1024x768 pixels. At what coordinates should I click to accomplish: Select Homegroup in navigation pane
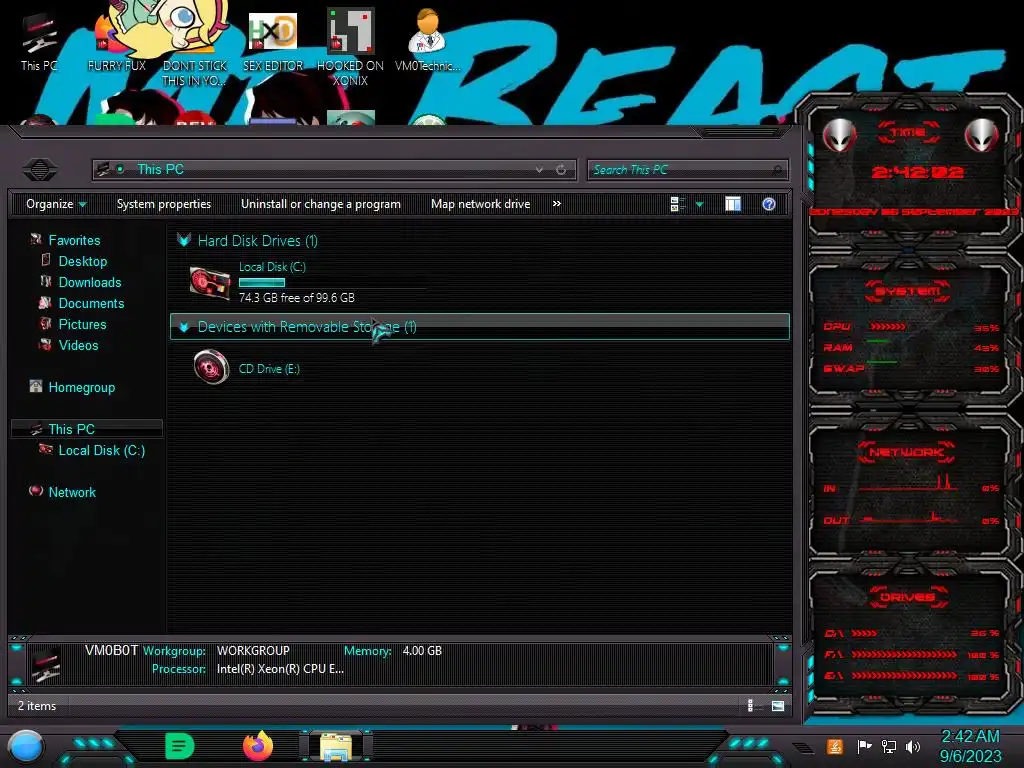coord(81,387)
